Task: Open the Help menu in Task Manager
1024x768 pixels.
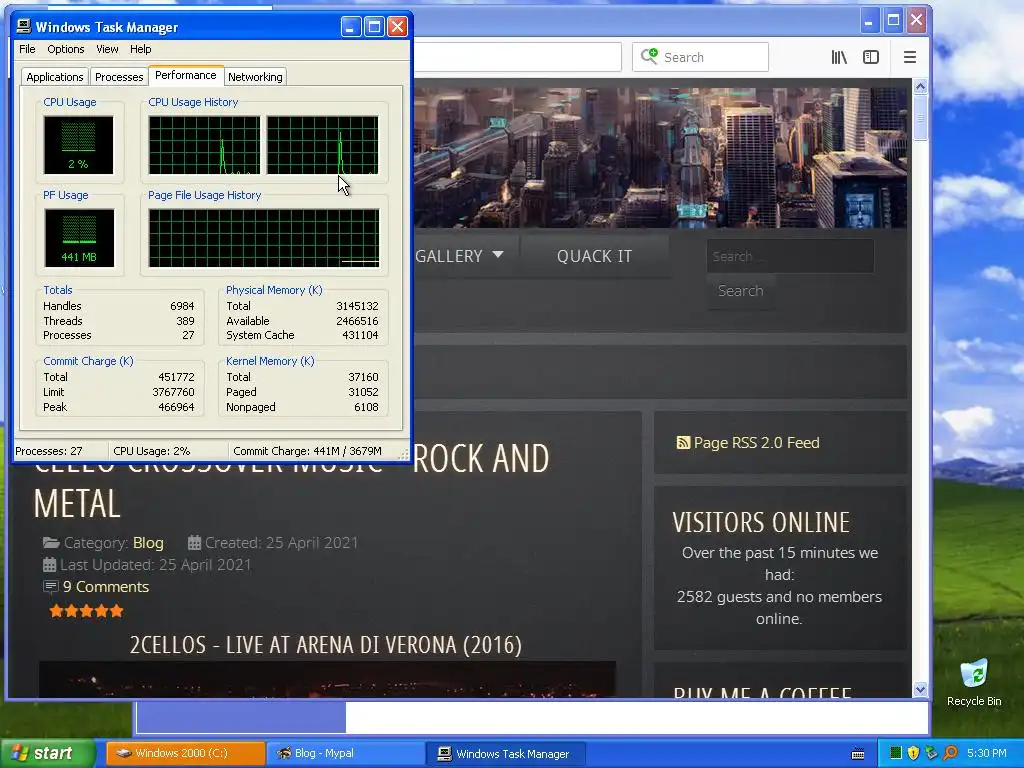Action: coord(140,49)
